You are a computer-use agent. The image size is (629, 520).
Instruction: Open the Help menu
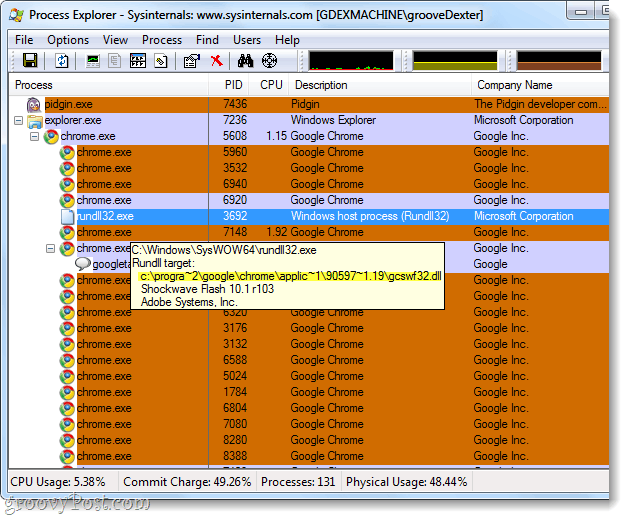[287, 40]
